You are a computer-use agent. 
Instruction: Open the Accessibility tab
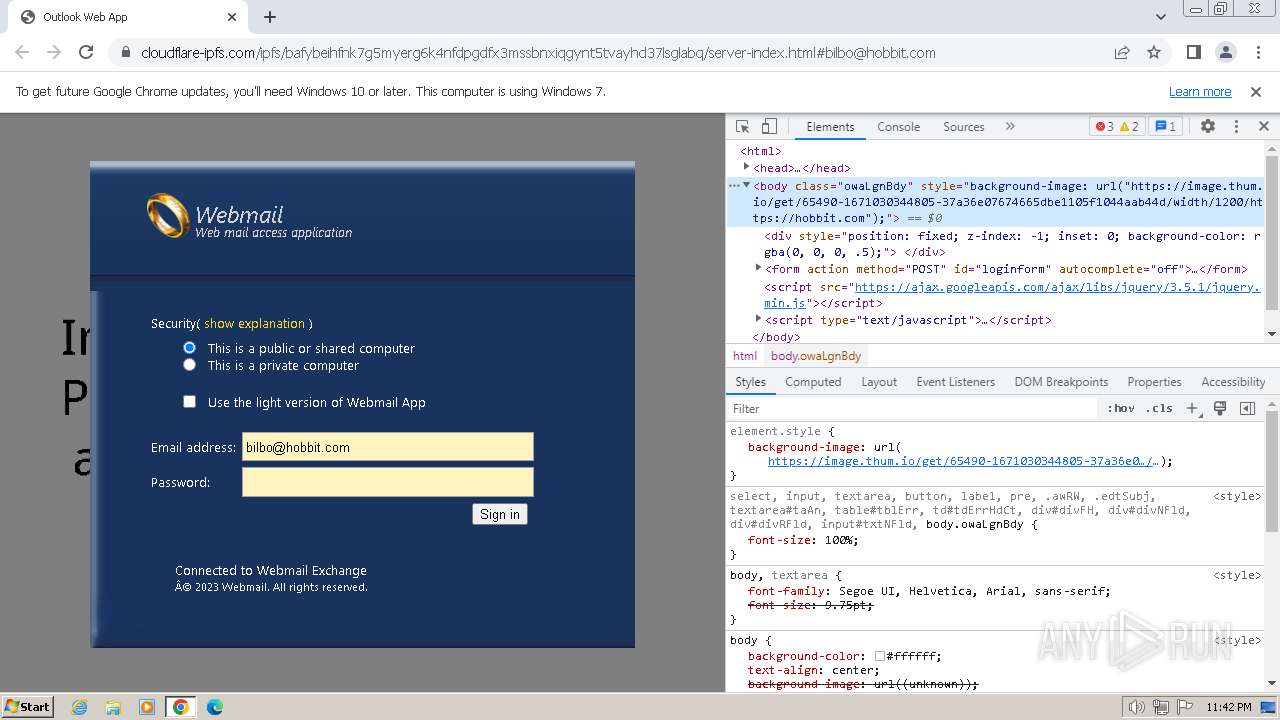1233,382
